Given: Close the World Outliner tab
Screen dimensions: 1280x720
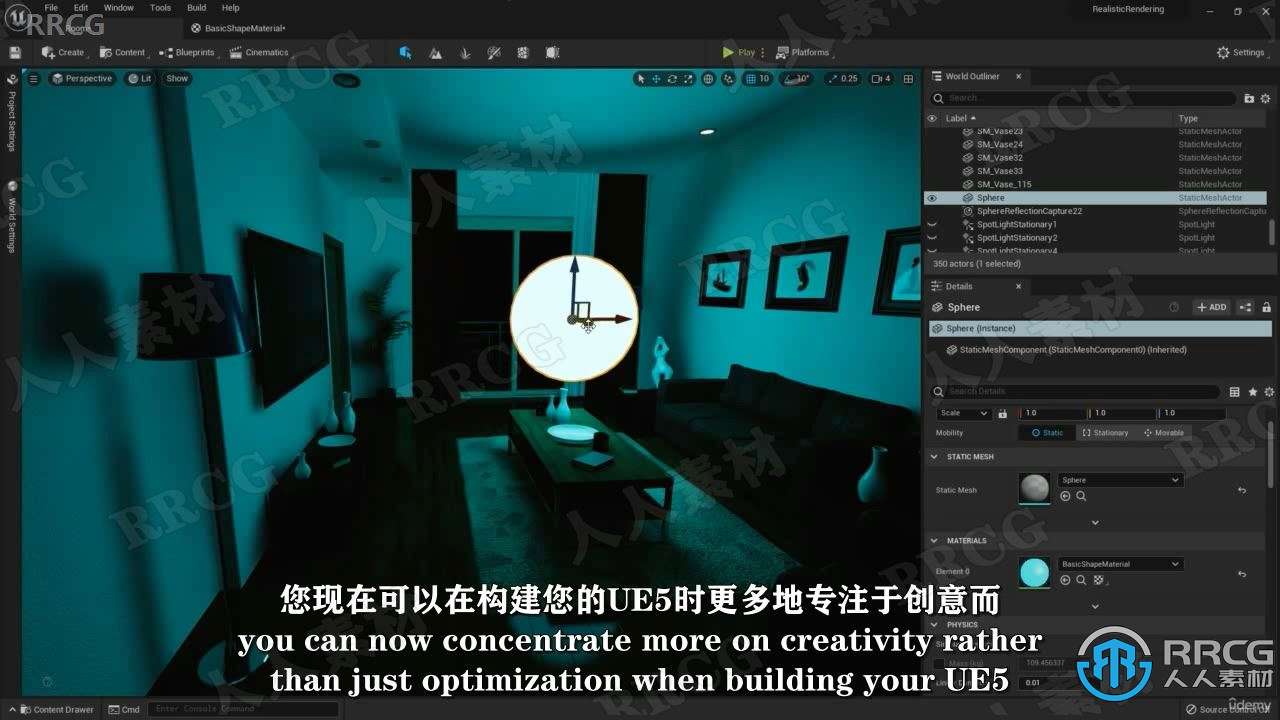Looking at the screenshot, I should (1019, 76).
